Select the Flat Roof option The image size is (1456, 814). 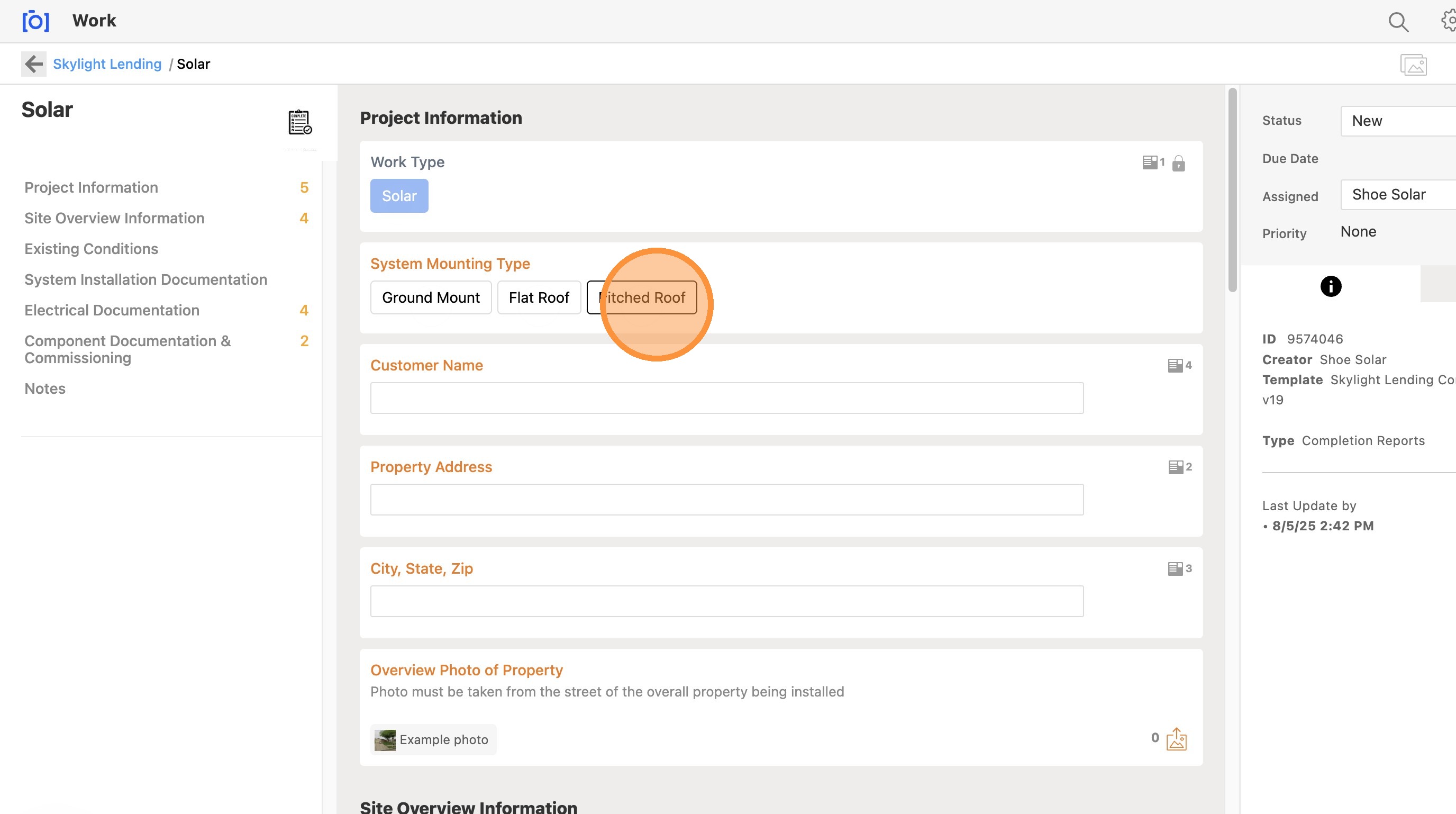coord(539,297)
